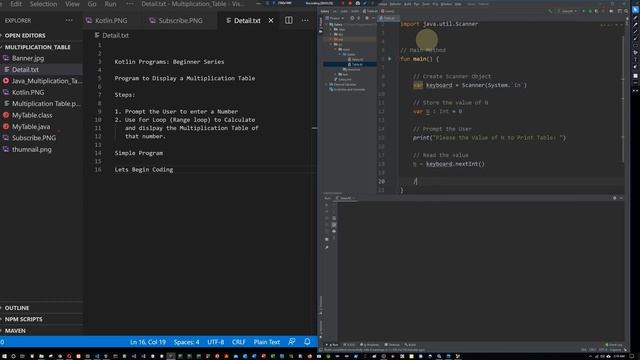Open the Run tool window settings gear
This screenshot has height=360, width=640.
(615, 198)
